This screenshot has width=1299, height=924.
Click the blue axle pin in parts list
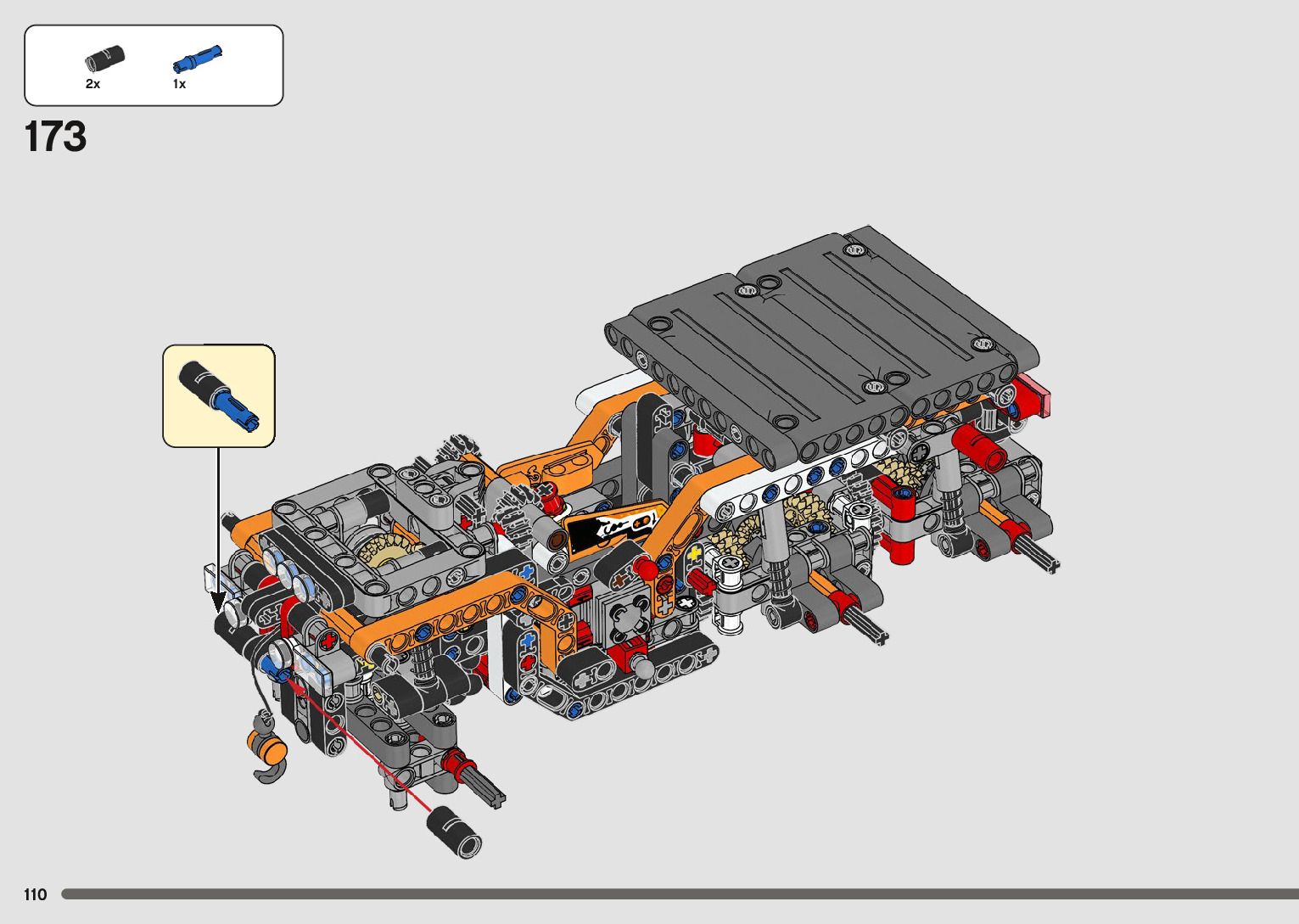197,60
